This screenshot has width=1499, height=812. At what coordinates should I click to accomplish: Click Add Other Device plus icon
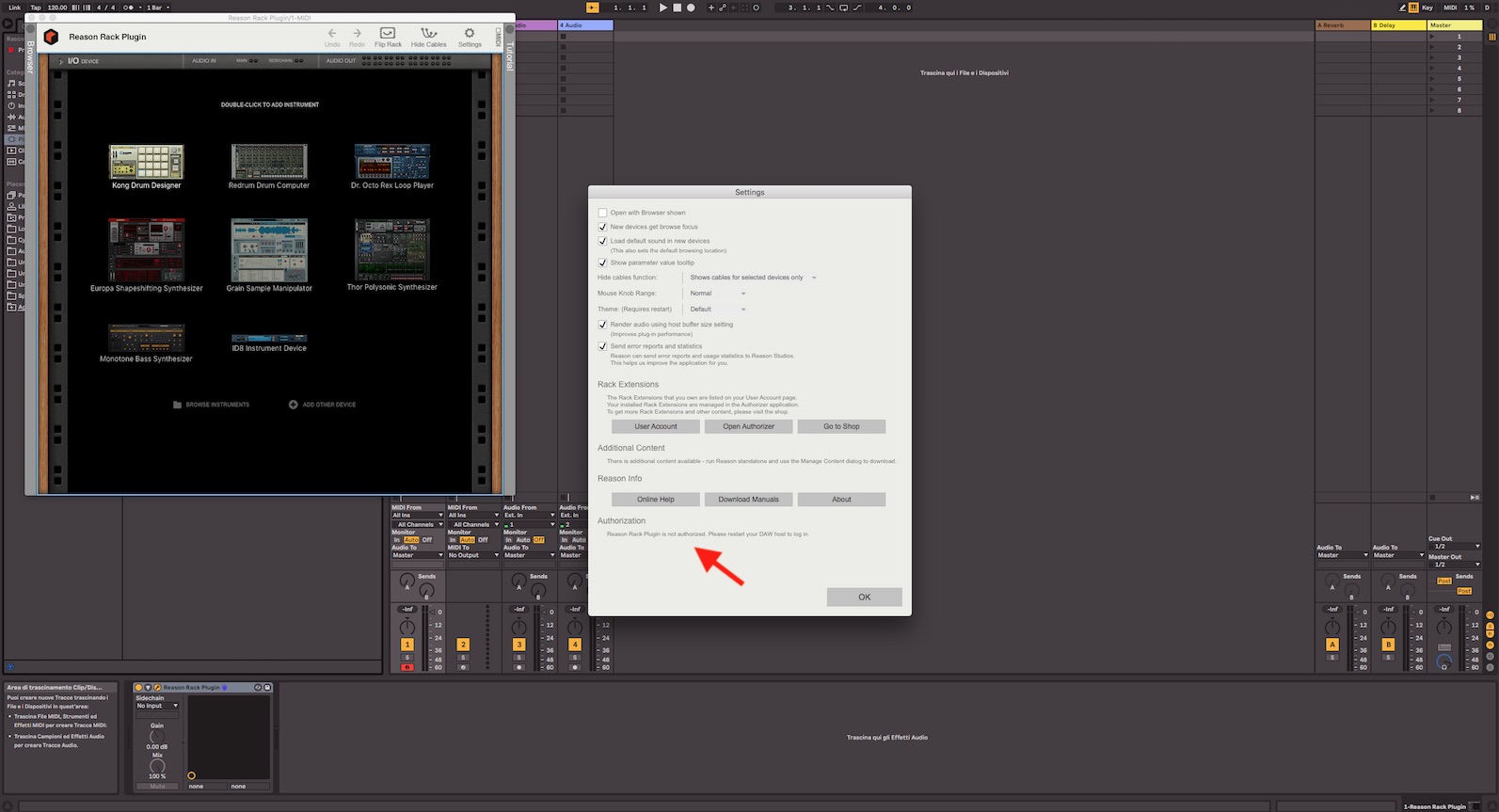[293, 405]
